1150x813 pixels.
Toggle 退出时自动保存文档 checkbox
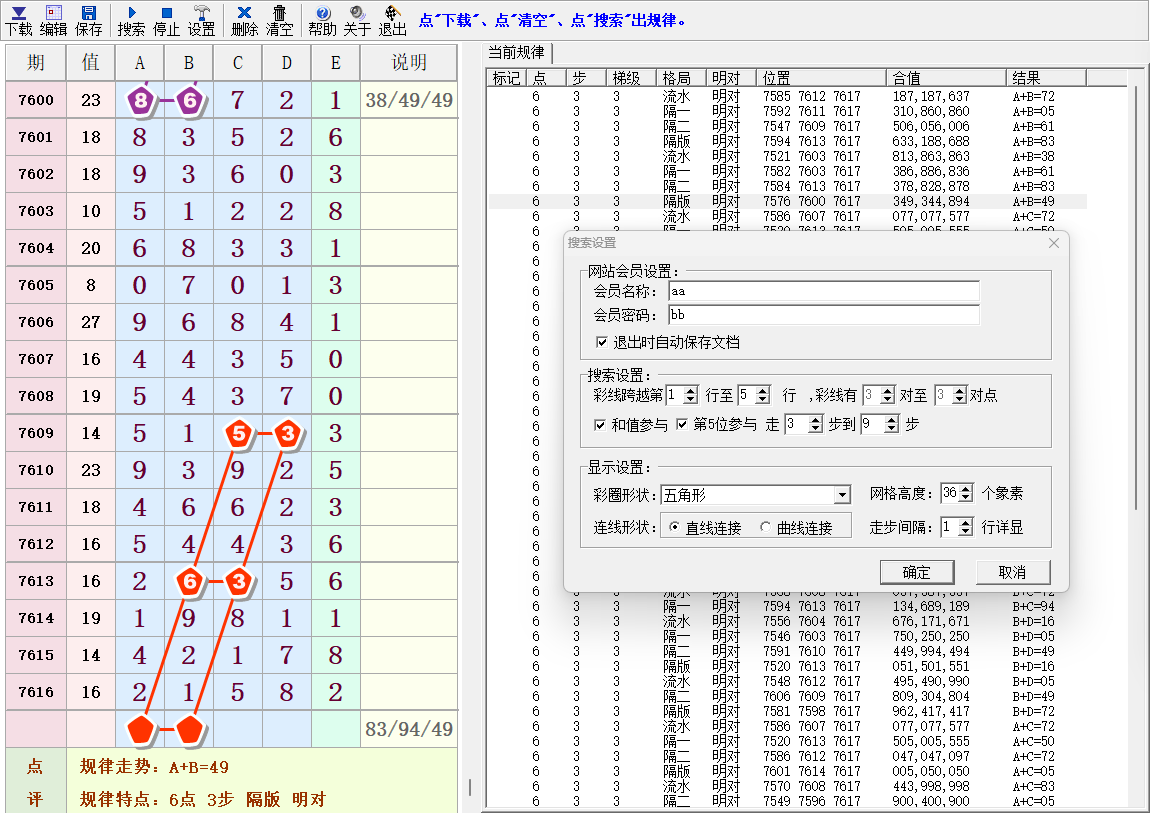[601, 342]
